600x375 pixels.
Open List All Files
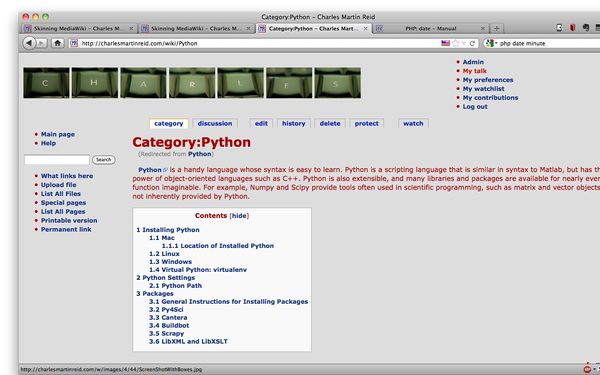(x=61, y=194)
